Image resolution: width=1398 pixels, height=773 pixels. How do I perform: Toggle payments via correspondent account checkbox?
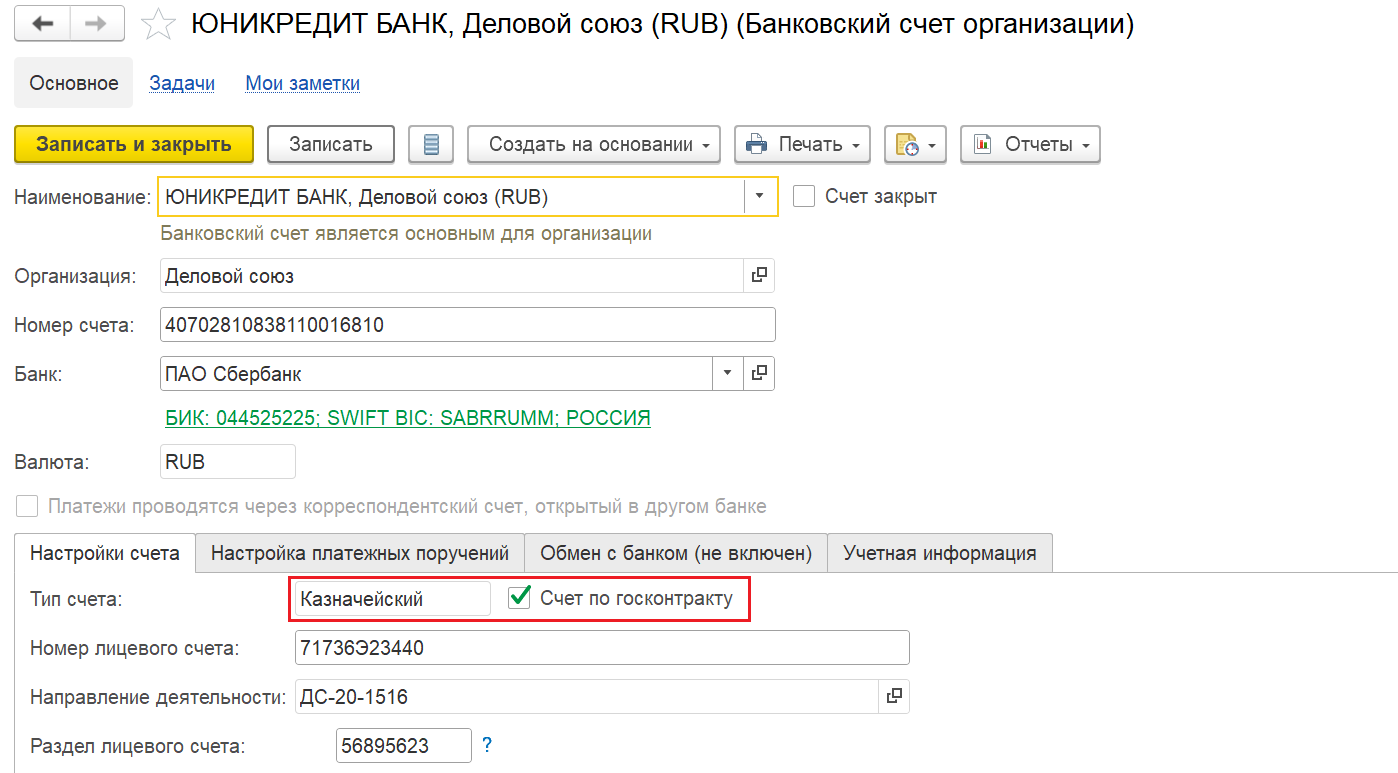click(27, 506)
